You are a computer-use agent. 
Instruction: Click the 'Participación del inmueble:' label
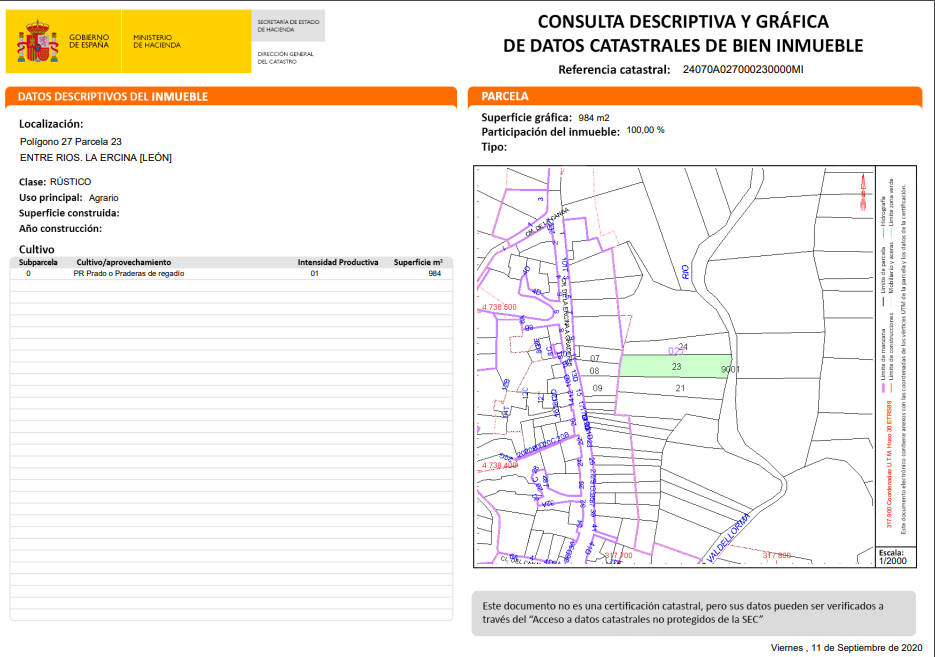coord(550,132)
